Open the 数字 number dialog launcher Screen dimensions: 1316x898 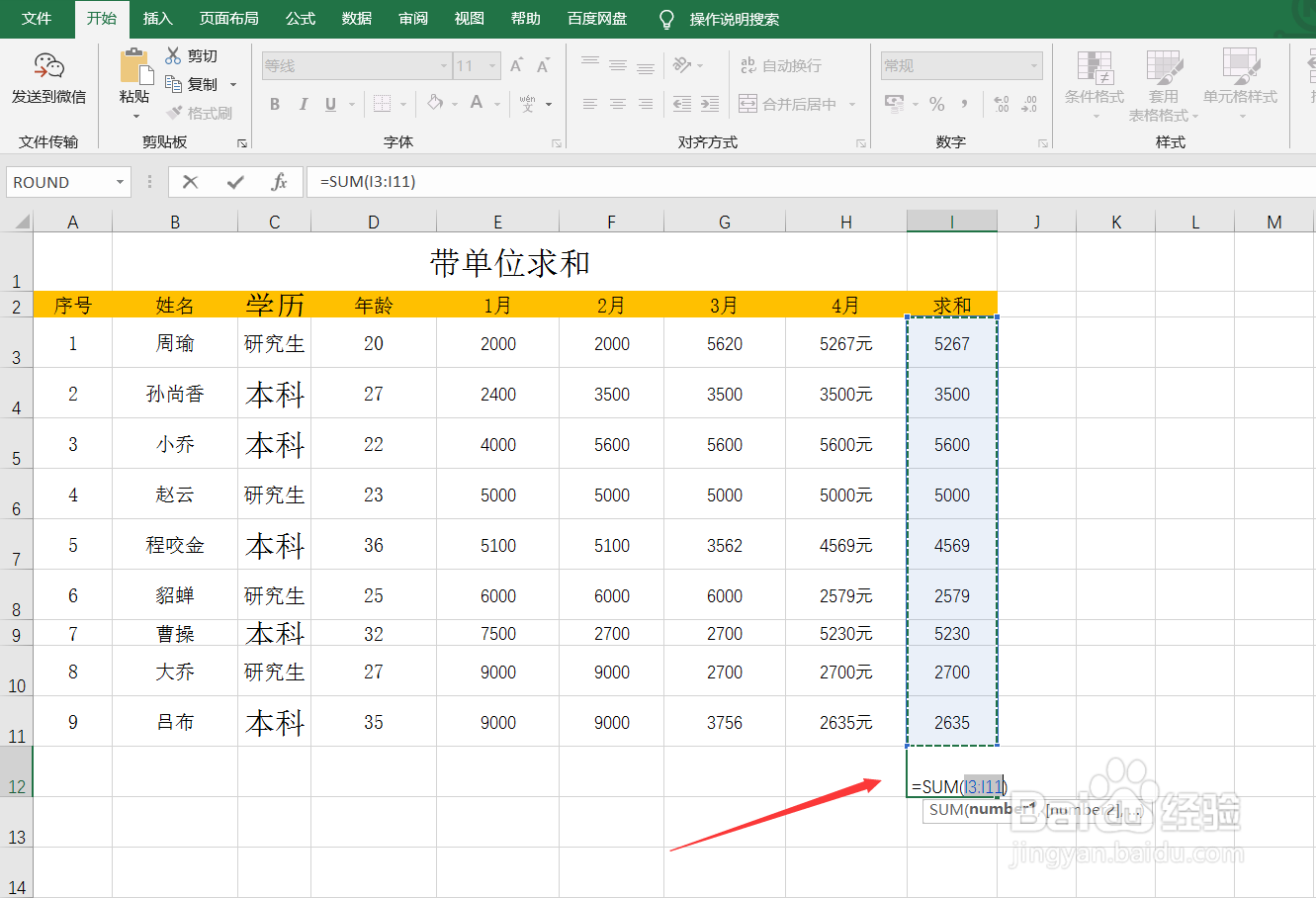(1043, 143)
